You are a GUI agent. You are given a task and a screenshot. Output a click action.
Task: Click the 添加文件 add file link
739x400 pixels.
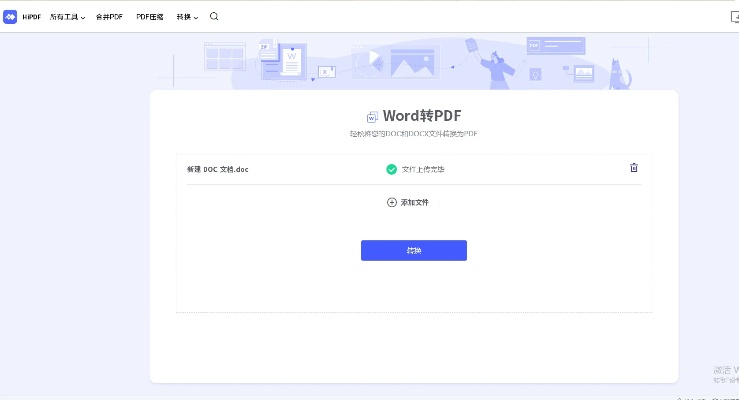click(x=414, y=202)
